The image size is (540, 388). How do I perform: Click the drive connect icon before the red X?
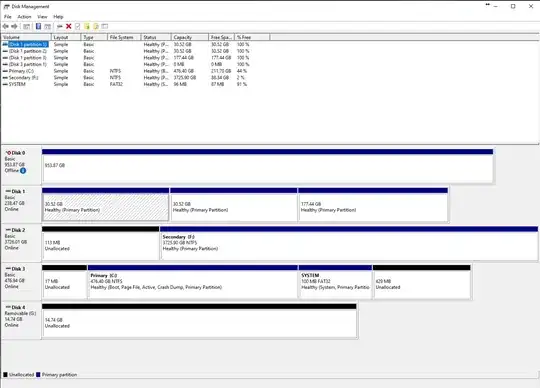tap(60, 26)
